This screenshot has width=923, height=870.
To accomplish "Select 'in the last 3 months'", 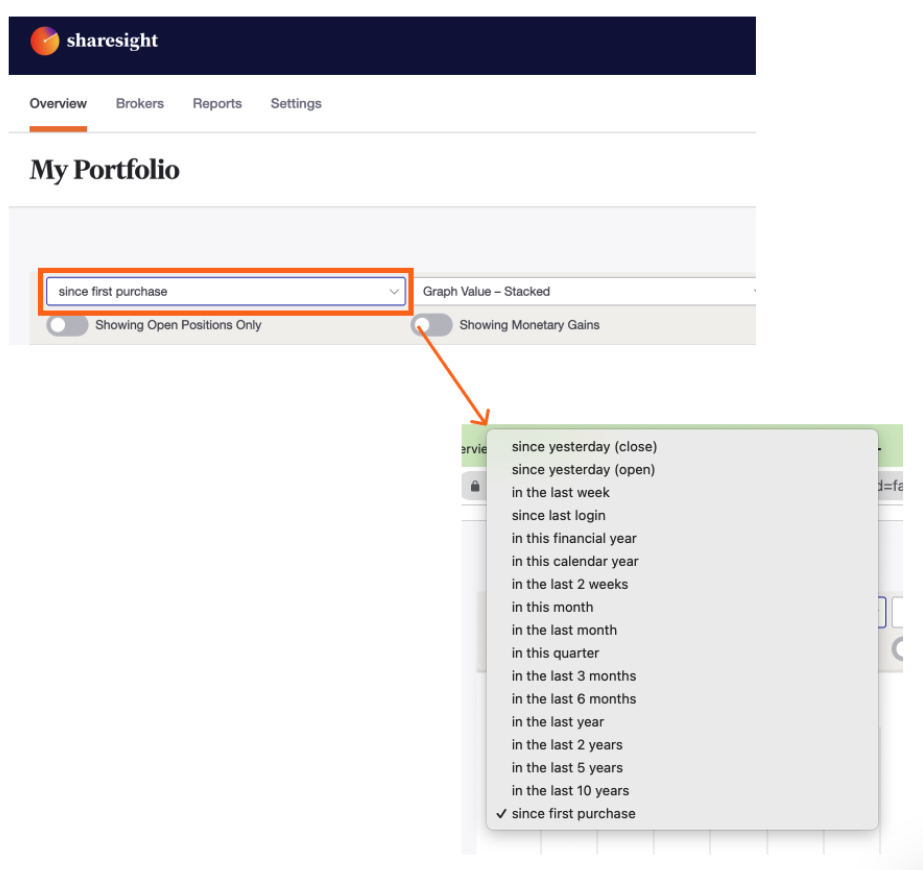I will [x=682, y=676].
